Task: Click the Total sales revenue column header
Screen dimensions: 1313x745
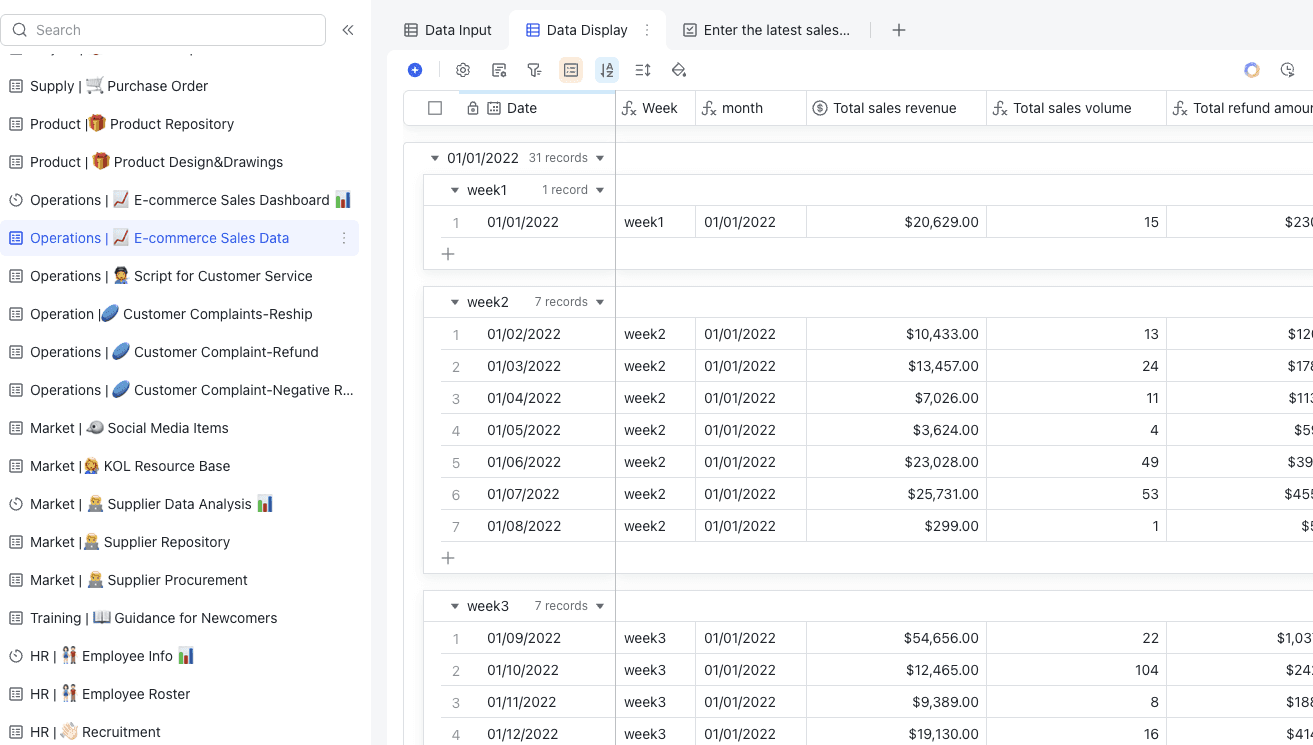Action: coord(896,108)
